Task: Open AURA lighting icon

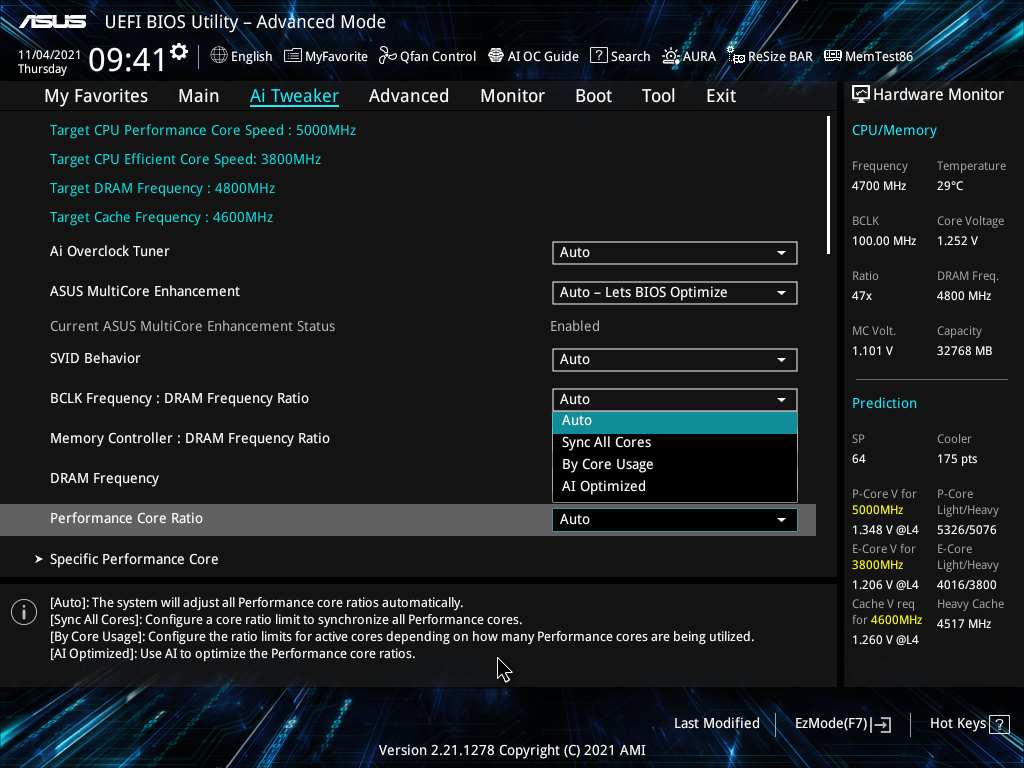Action: click(x=671, y=56)
